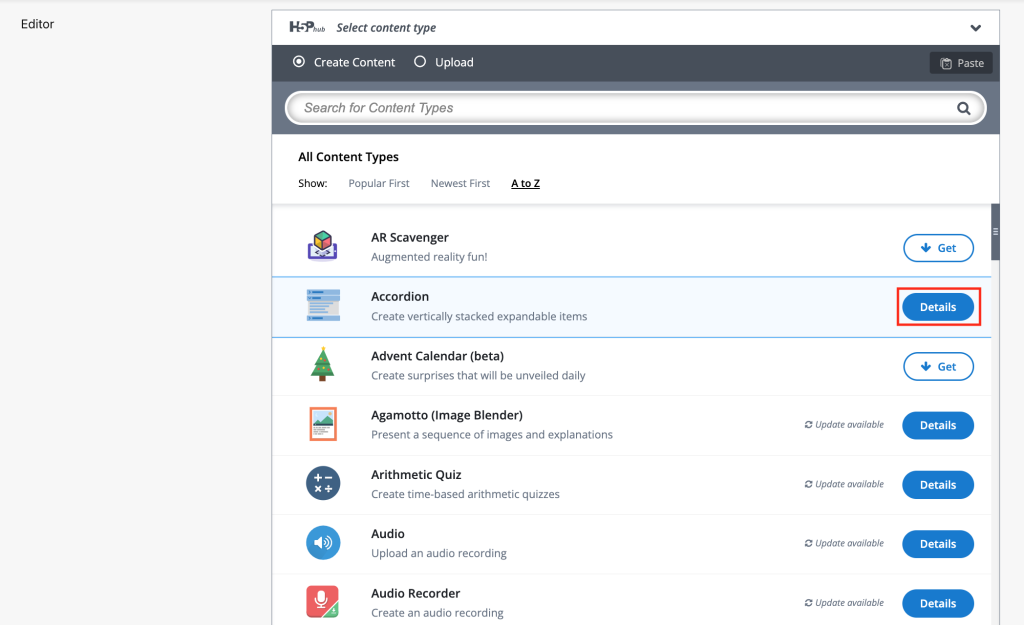Image resolution: width=1024 pixels, height=625 pixels.
Task: Select the Upload radio option
Action: pos(420,61)
